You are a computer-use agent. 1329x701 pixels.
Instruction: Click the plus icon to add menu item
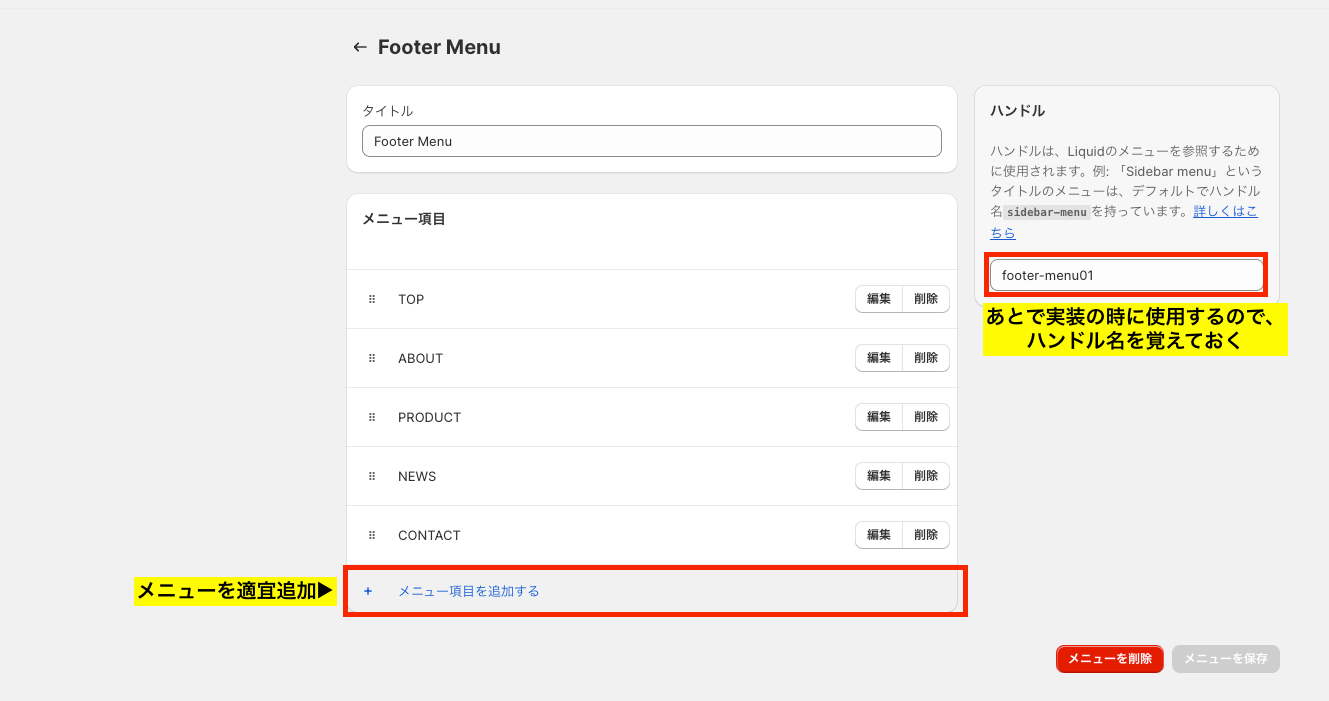[368, 591]
